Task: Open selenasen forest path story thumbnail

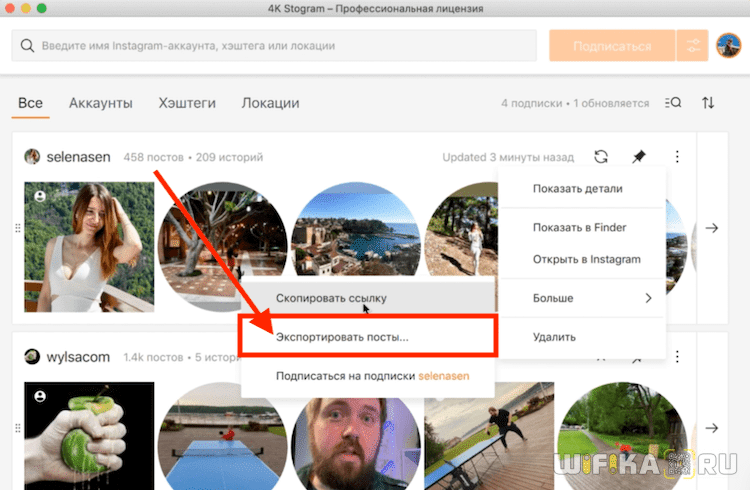Action: (461, 230)
